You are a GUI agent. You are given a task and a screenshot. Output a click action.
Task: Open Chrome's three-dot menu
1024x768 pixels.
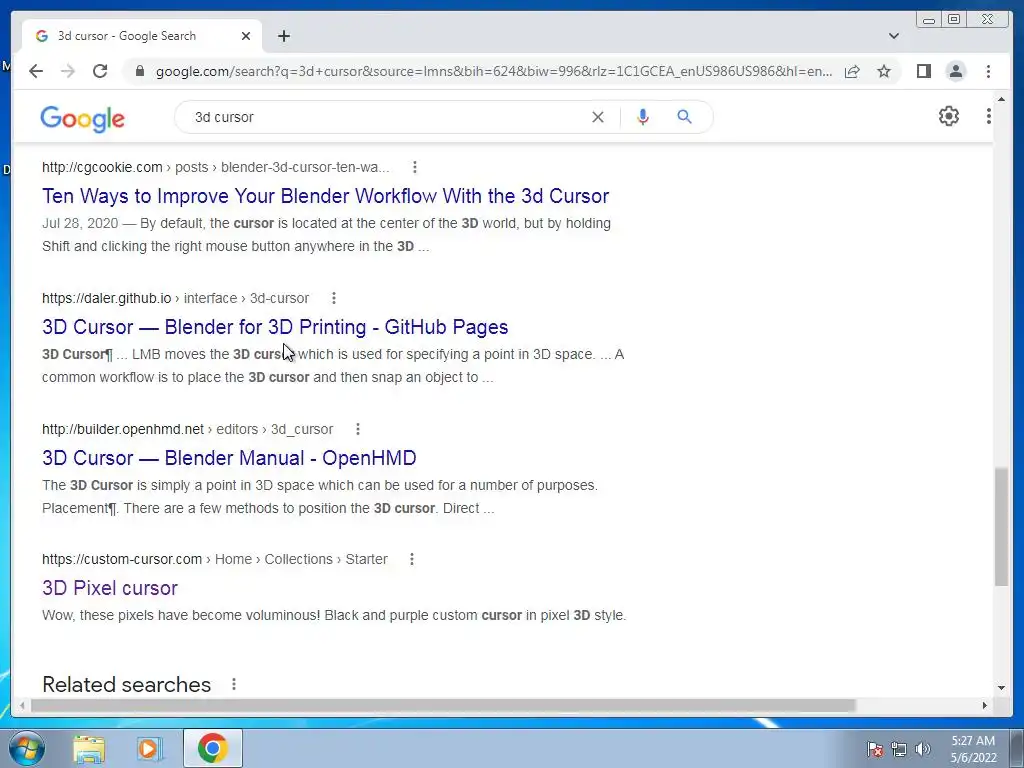tap(988, 71)
